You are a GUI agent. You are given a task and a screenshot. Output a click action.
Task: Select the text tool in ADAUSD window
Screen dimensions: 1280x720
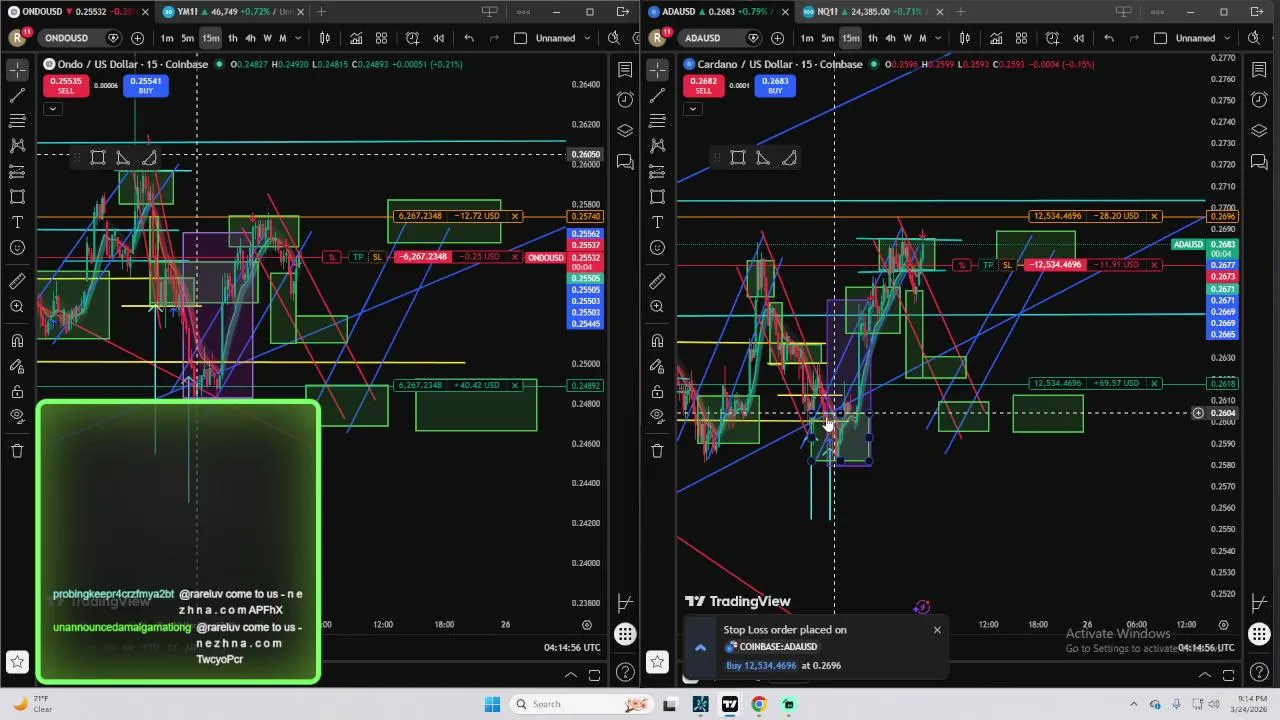(x=657, y=222)
